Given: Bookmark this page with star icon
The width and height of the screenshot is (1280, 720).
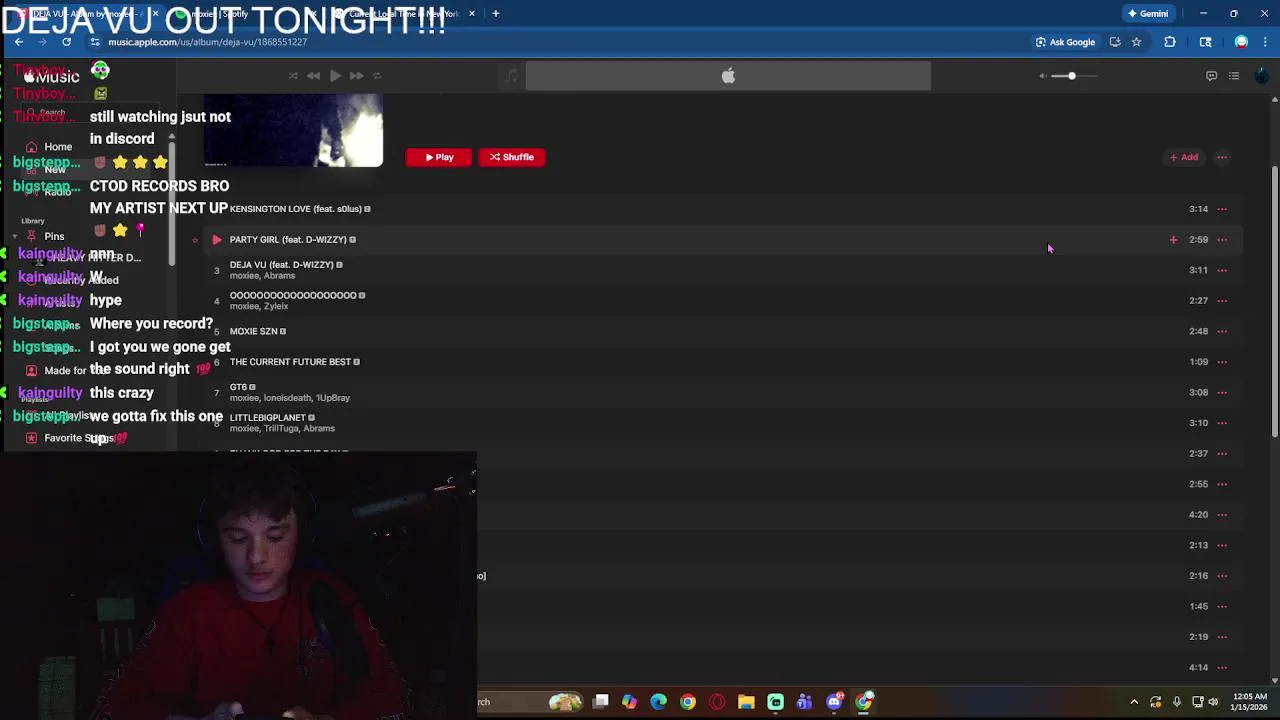Looking at the screenshot, I should [1137, 42].
